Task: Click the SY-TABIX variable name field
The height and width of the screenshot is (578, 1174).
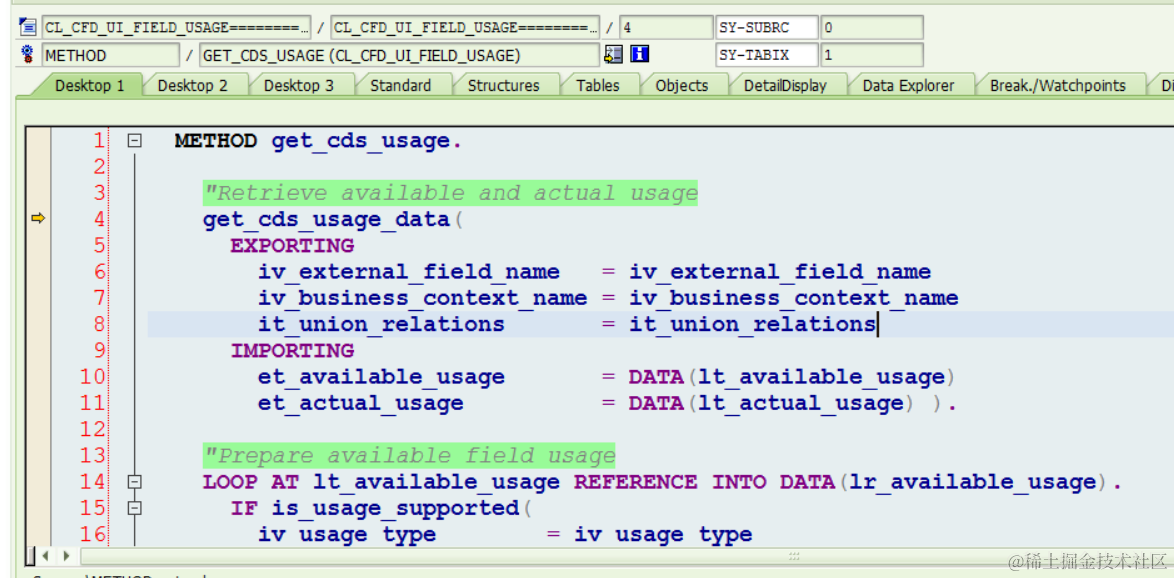Action: click(767, 55)
